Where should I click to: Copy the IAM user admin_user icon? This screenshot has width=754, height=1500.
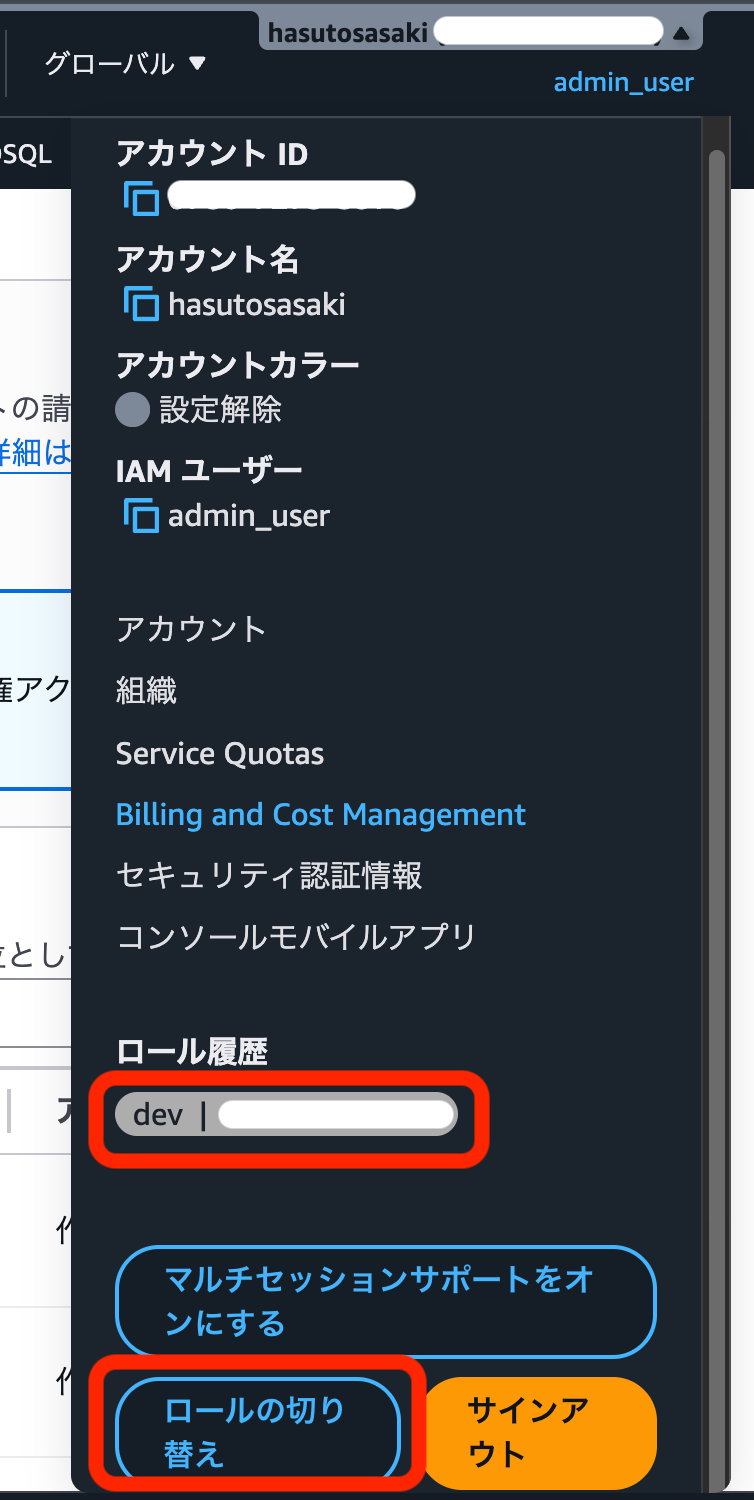click(141, 515)
